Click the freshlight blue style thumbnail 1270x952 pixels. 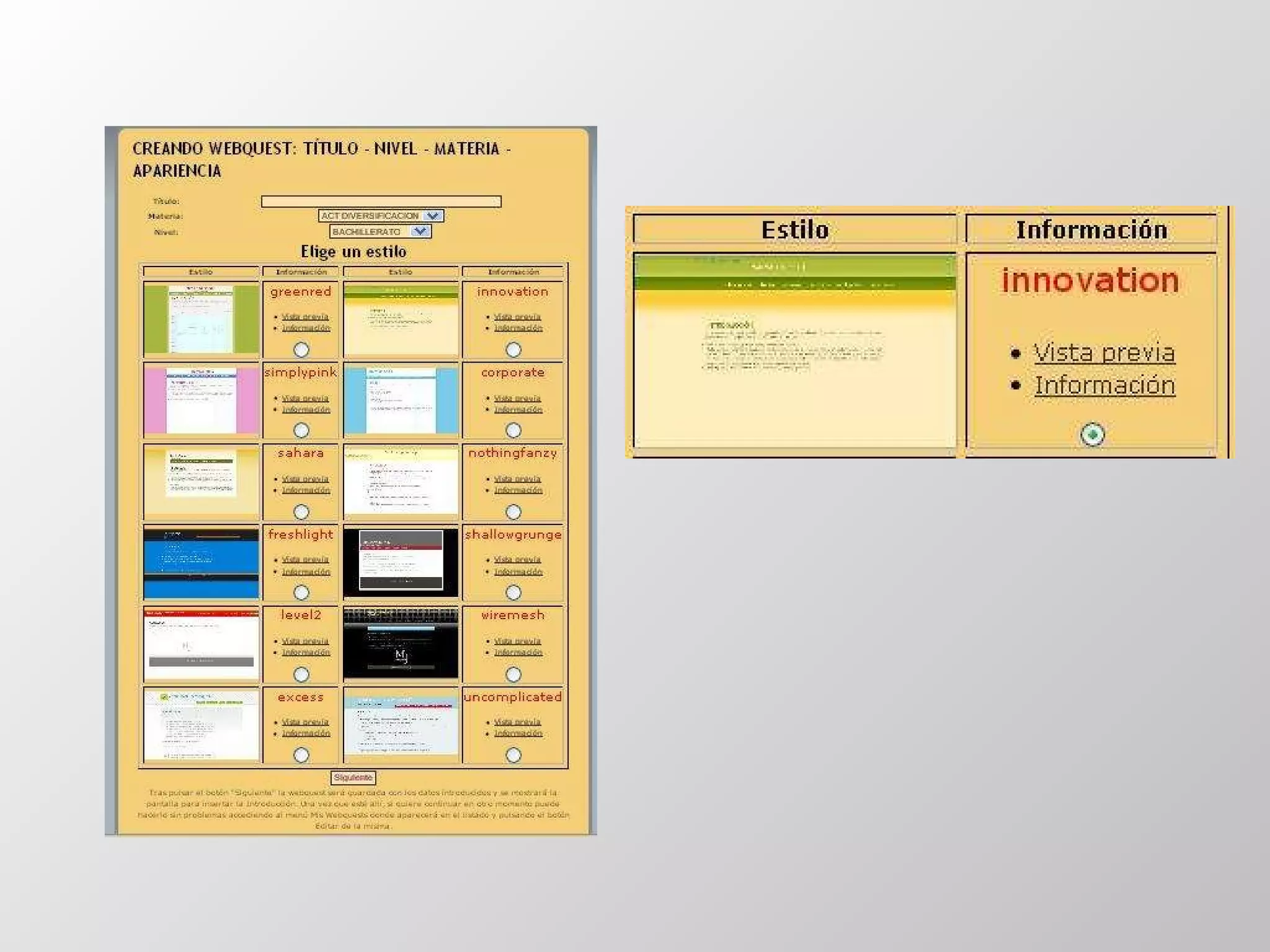(x=201, y=563)
